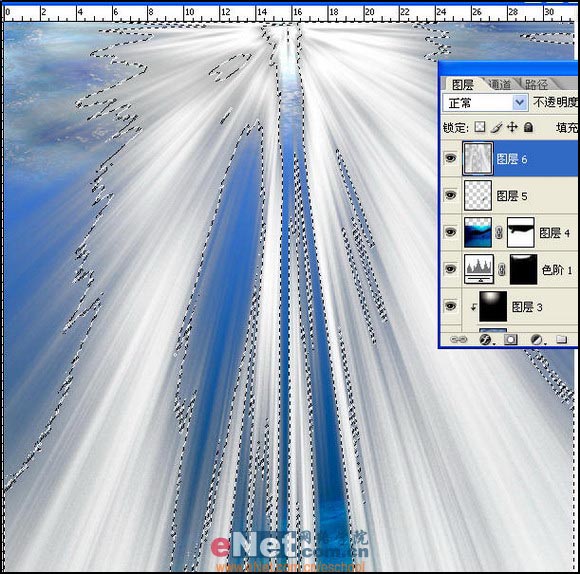Click the link layers icon at panel bottom
The height and width of the screenshot is (574, 580).
pos(459,340)
